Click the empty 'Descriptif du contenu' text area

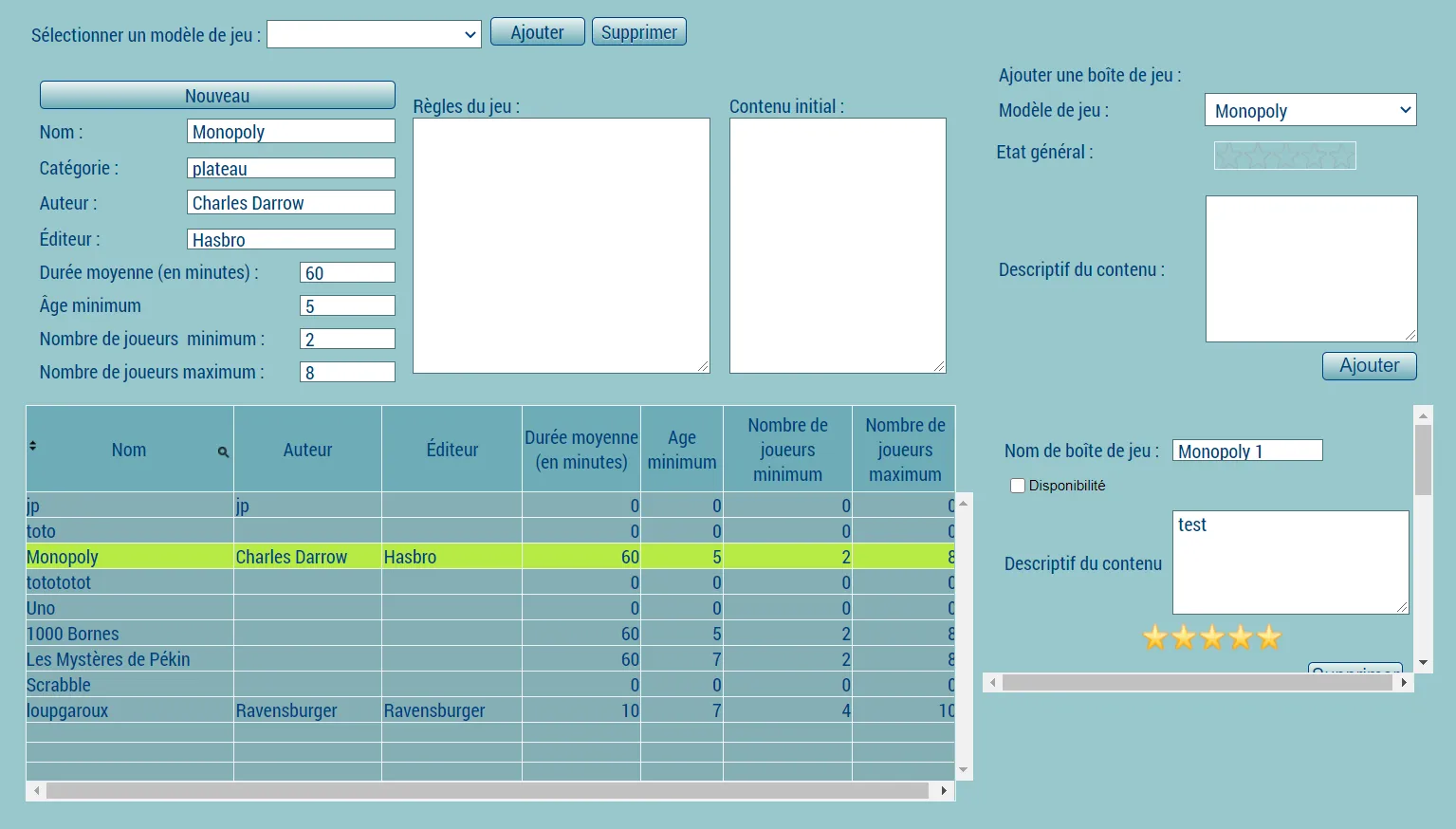[1312, 268]
